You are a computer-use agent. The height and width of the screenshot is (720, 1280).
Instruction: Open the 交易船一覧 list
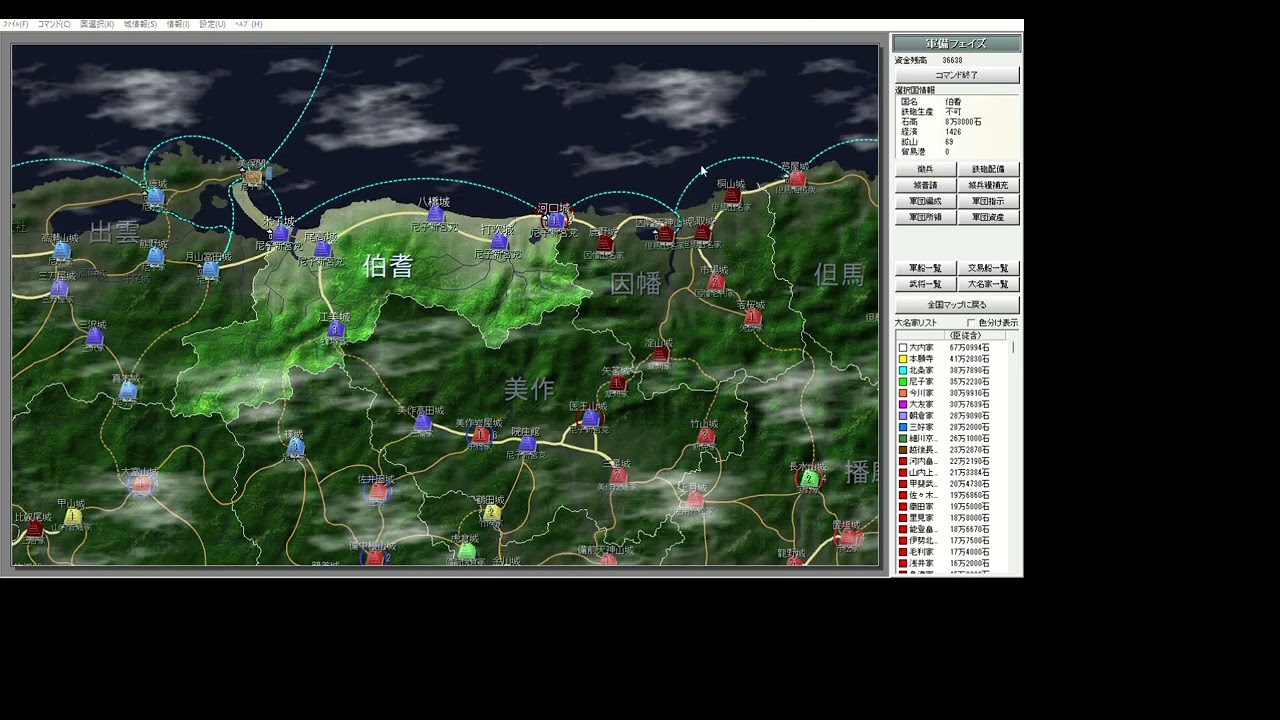click(x=988, y=268)
